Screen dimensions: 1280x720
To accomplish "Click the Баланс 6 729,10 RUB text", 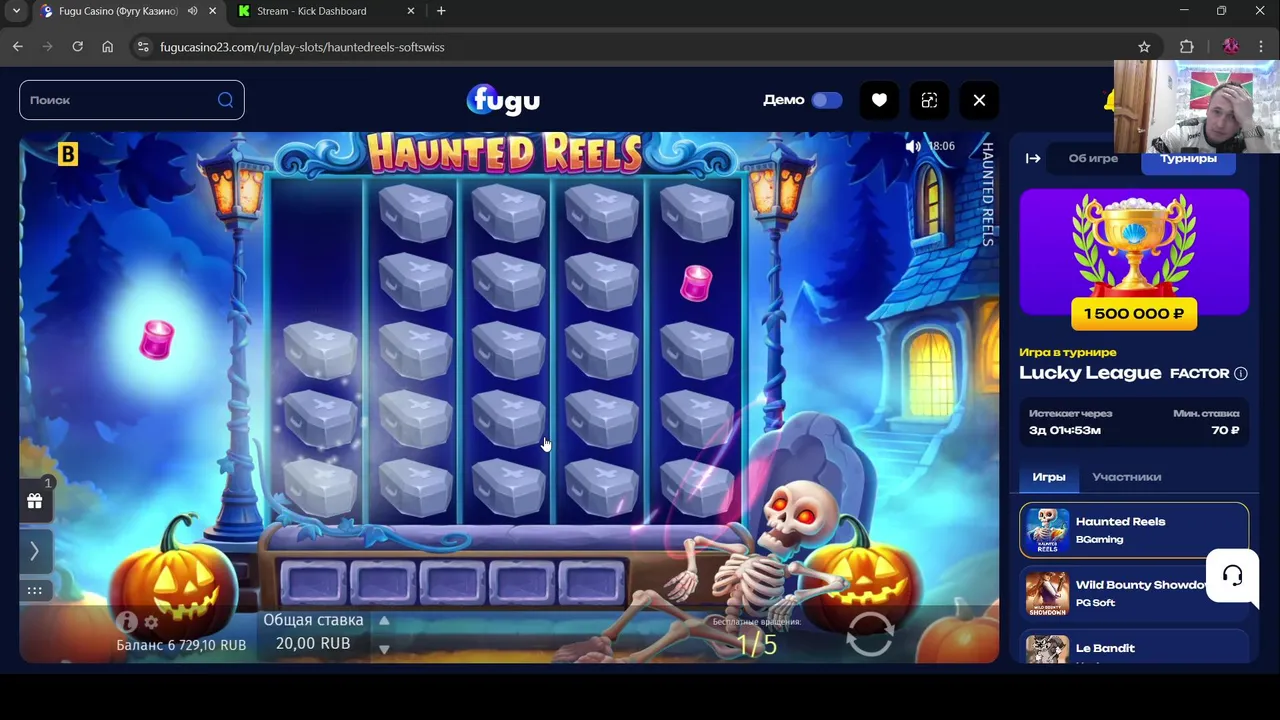I will point(181,646).
